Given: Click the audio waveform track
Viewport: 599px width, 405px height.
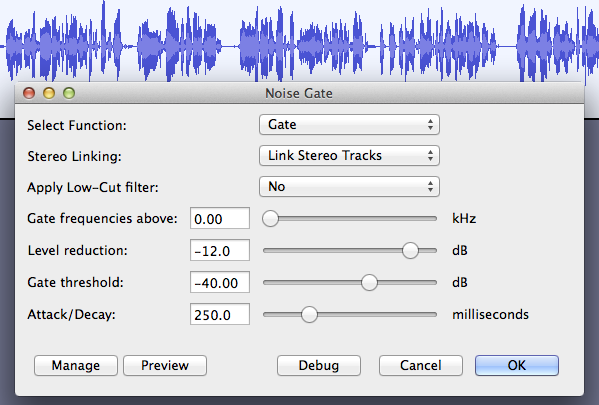Looking at the screenshot, I should tap(300, 41).
